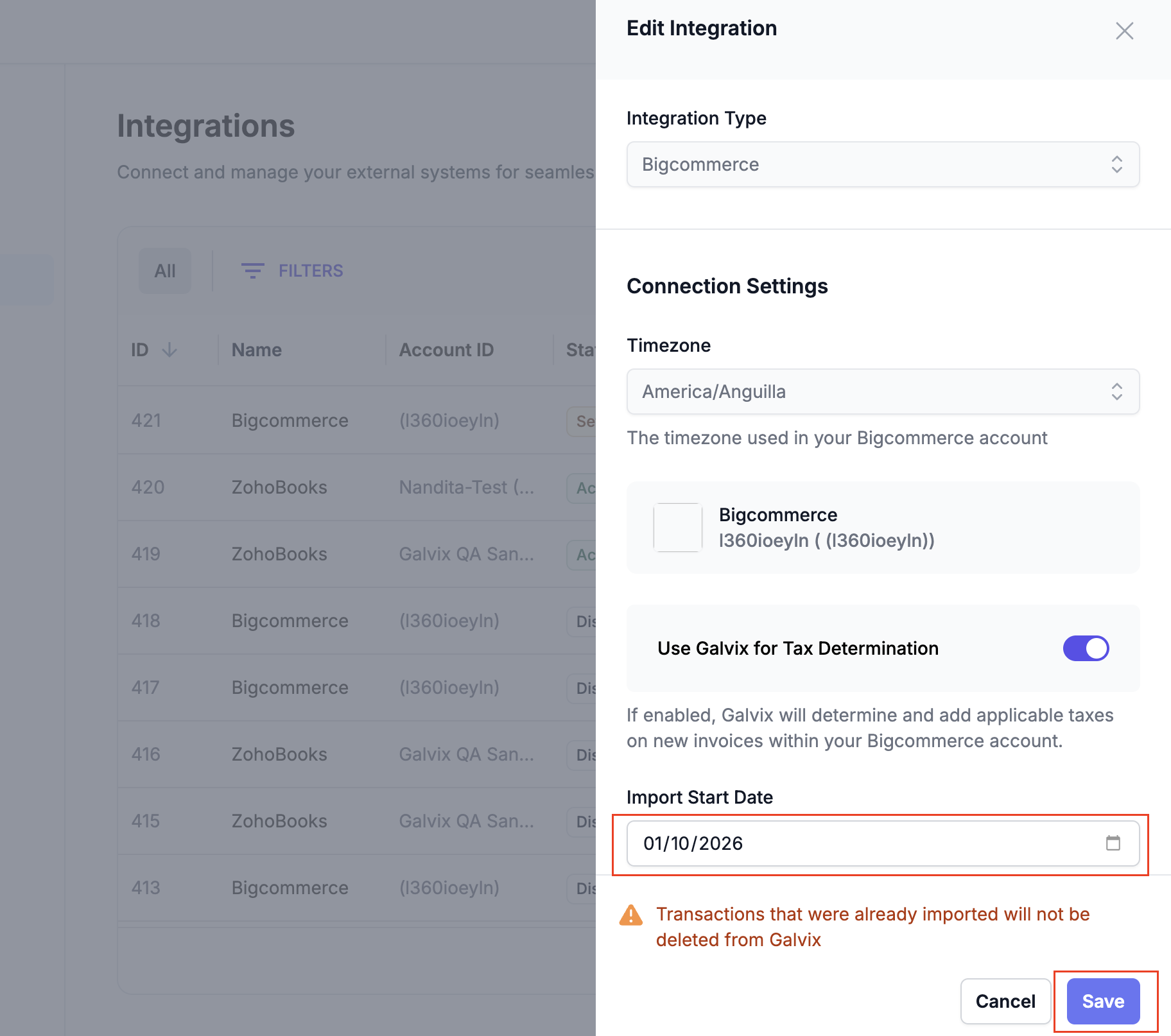Open the calendar picker for Import Start Date
1171x1036 pixels.
tap(1113, 843)
